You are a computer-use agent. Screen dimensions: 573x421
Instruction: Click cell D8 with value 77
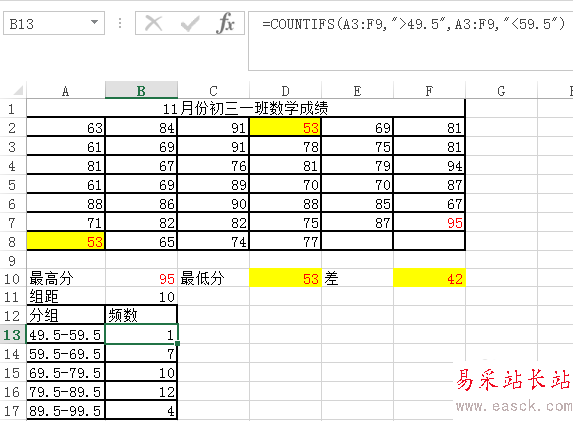[285, 241]
